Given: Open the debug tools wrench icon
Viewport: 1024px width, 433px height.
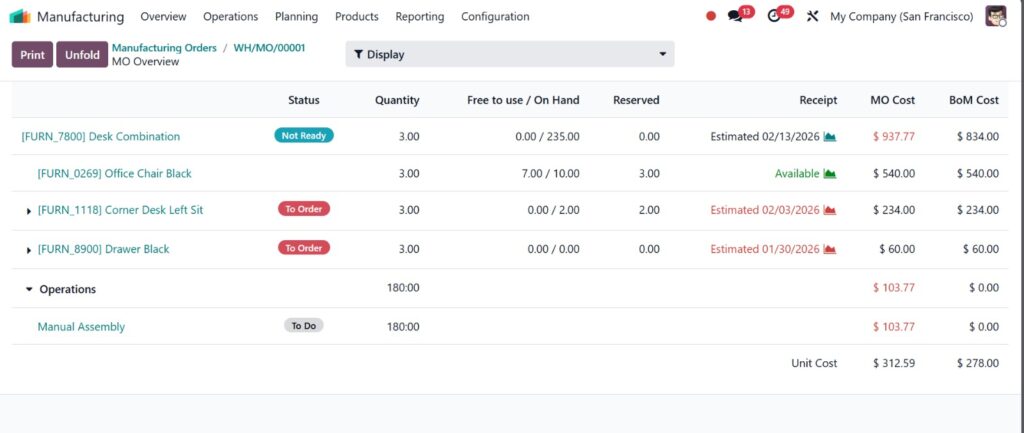Looking at the screenshot, I should coord(812,16).
